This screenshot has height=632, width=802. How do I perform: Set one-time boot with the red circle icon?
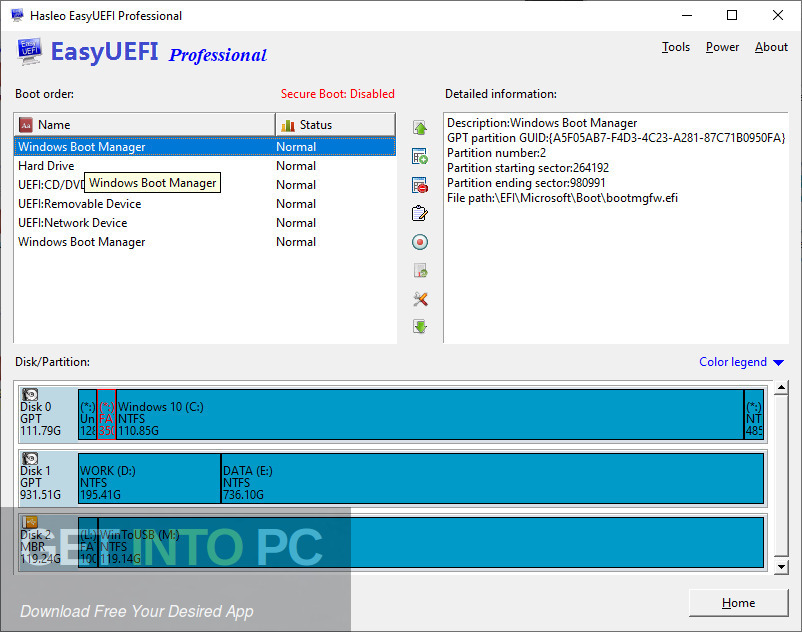tap(420, 242)
